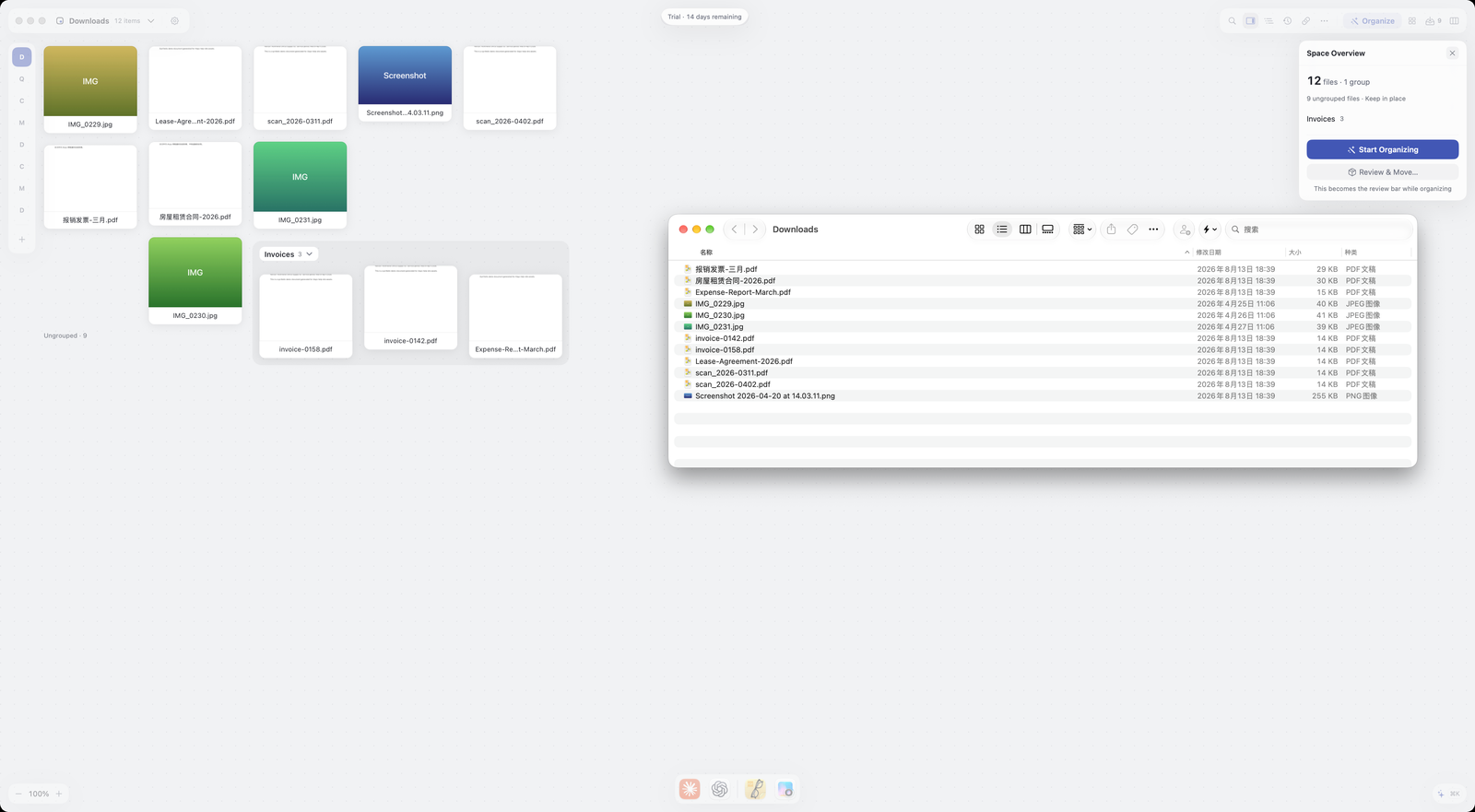Go forward in Finder window
This screenshot has width=1475, height=812.
pos(755,229)
